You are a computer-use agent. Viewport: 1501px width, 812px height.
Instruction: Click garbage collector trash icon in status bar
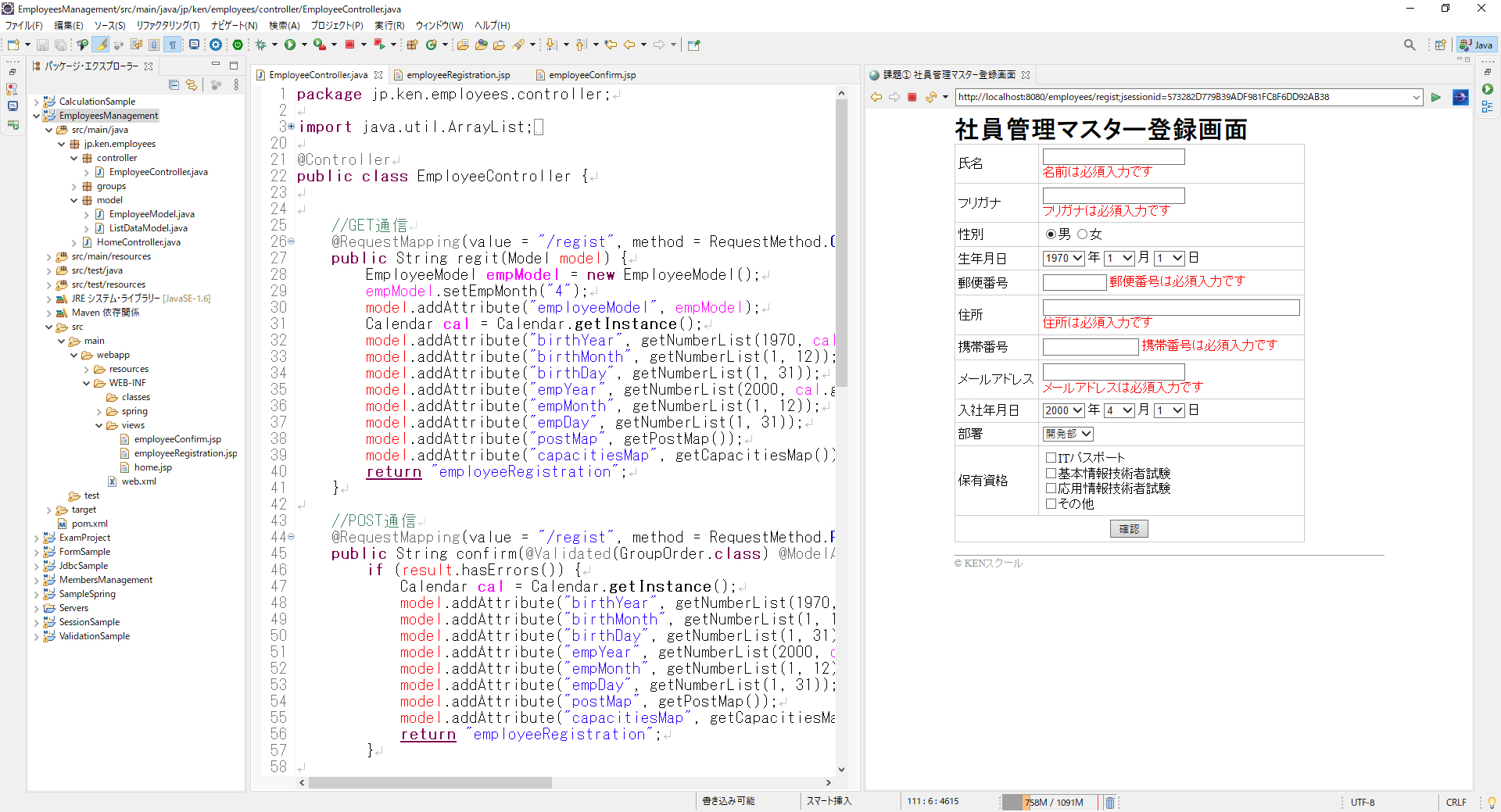(1109, 803)
